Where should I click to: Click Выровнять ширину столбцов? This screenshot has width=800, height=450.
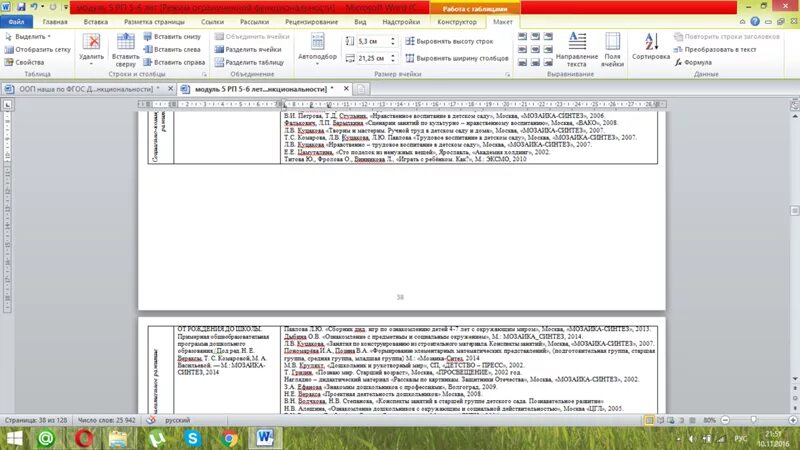tap(457, 58)
